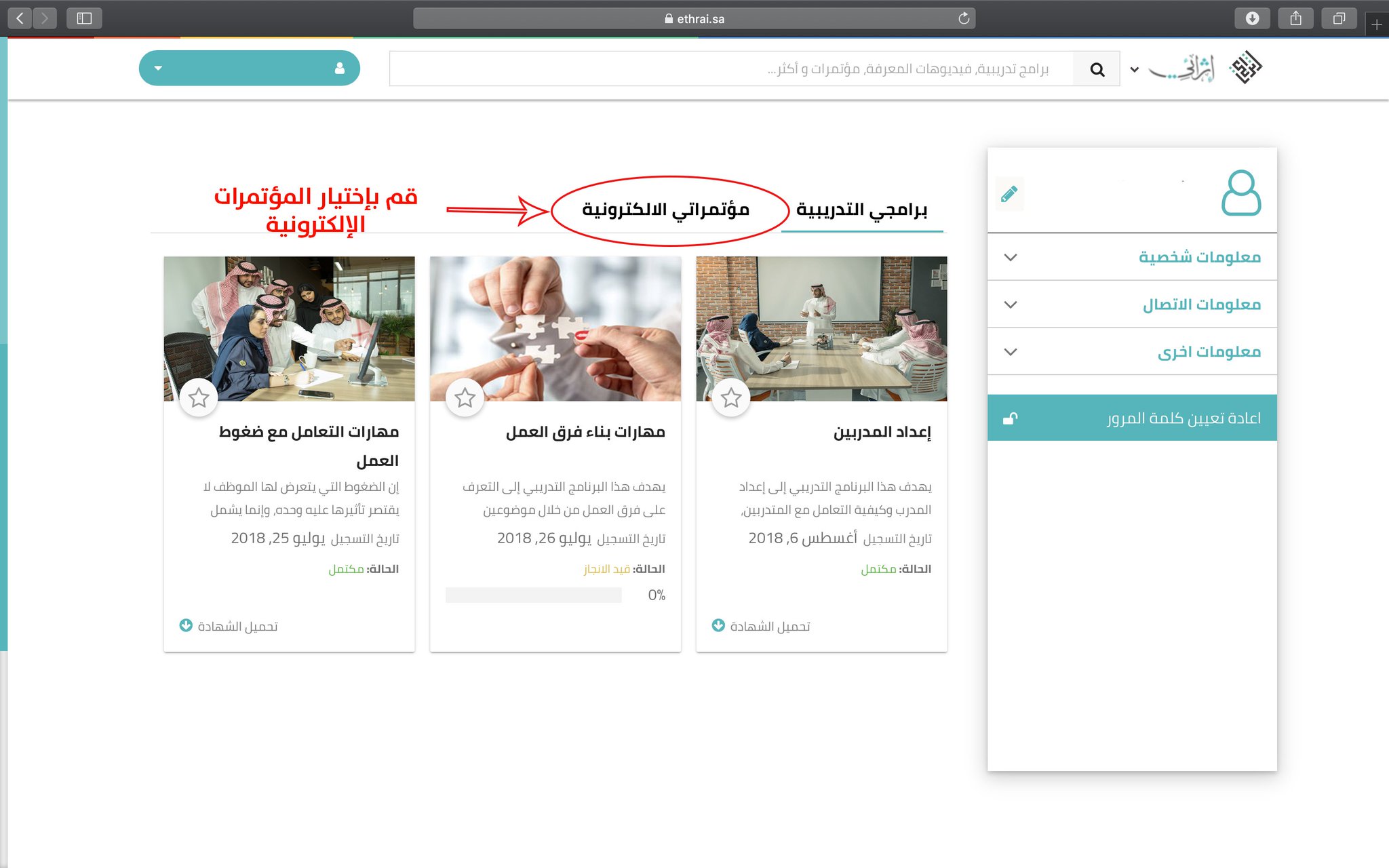The width and height of the screenshot is (1389, 868).
Task: Click the search magnifier icon
Action: click(x=1097, y=69)
